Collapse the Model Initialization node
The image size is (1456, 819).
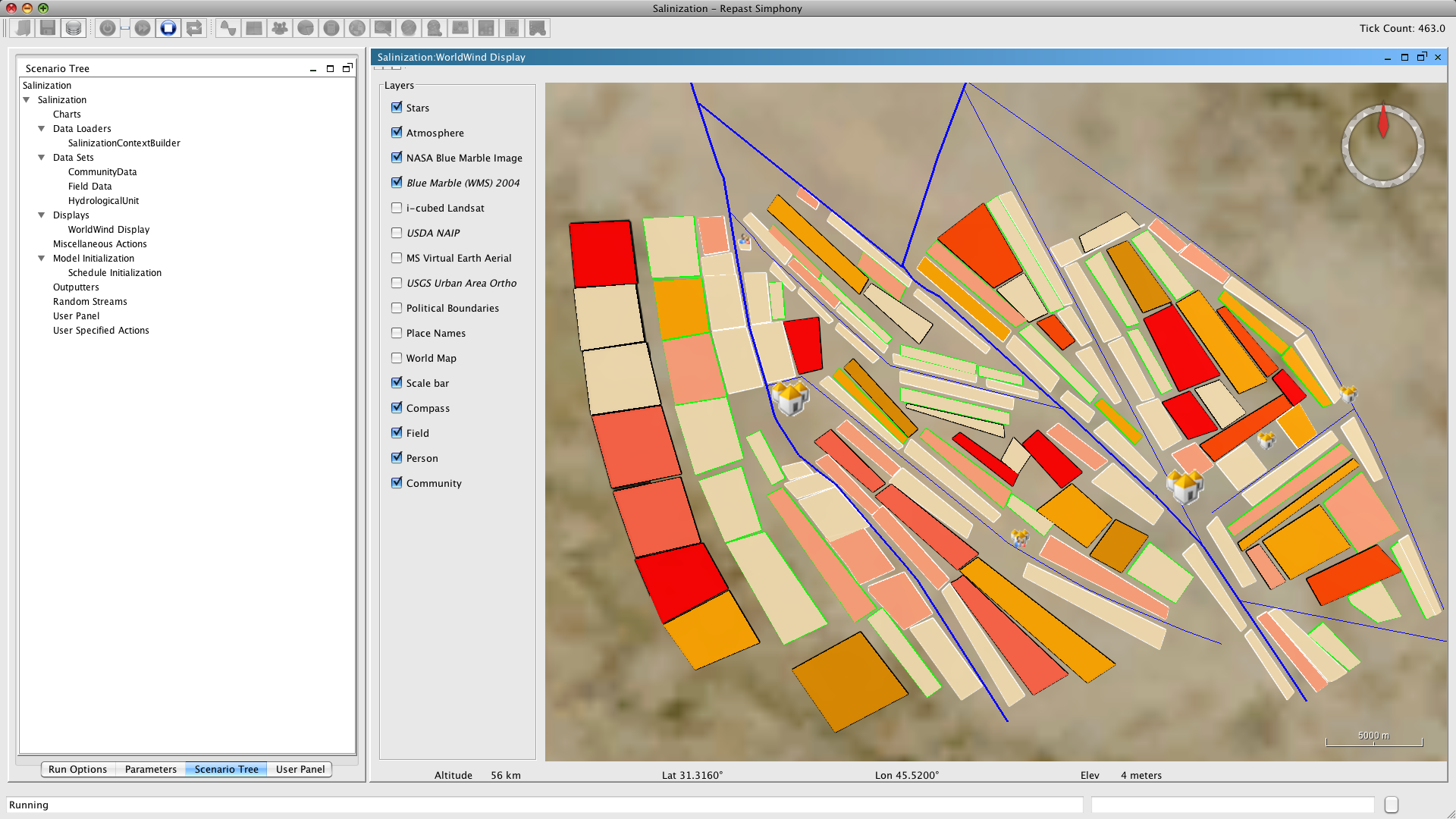pyautogui.click(x=42, y=259)
